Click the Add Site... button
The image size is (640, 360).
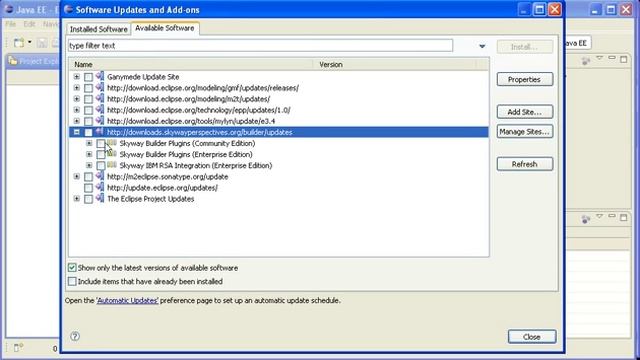524,112
